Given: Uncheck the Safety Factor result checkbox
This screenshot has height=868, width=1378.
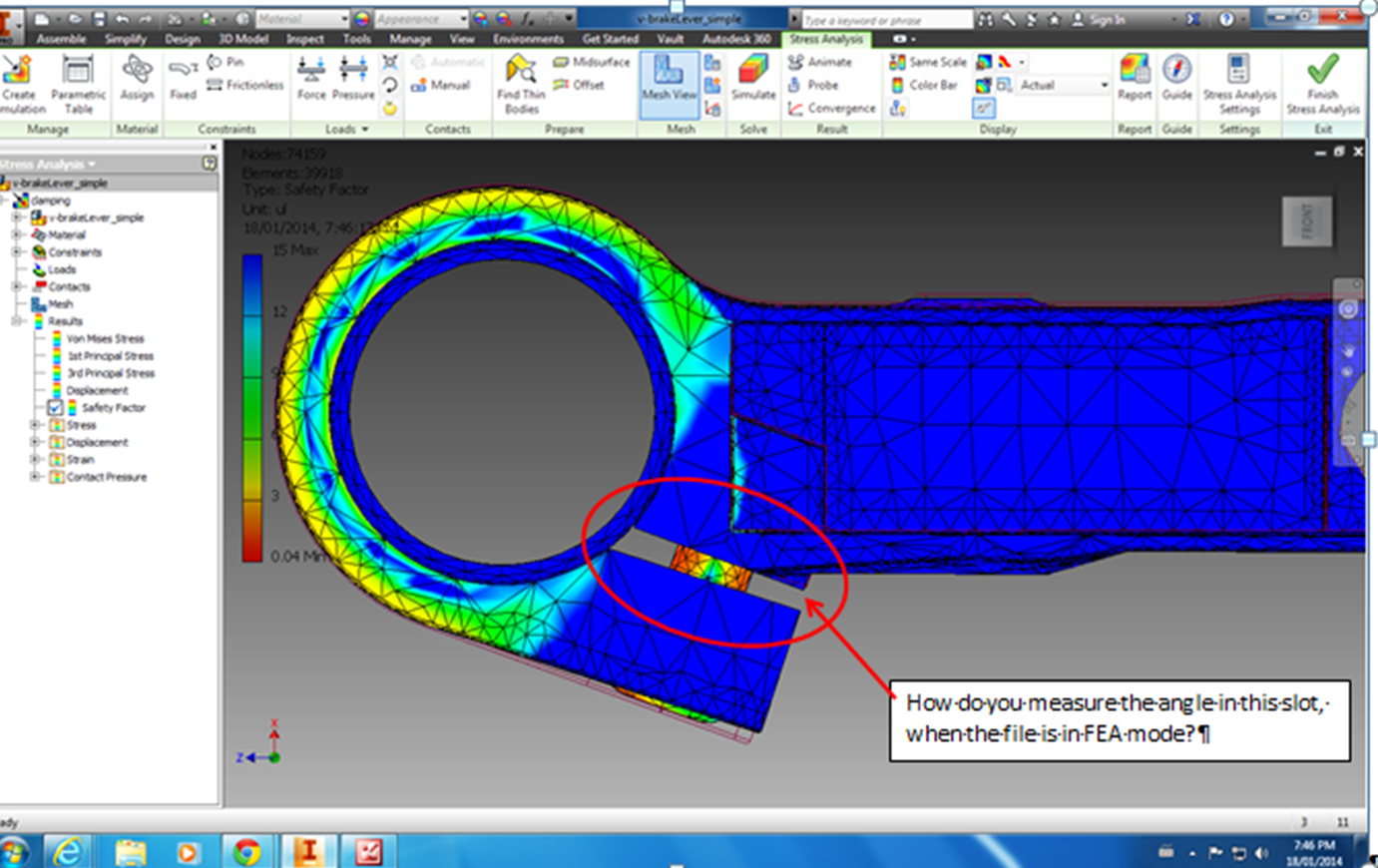Looking at the screenshot, I should pyautogui.click(x=54, y=407).
